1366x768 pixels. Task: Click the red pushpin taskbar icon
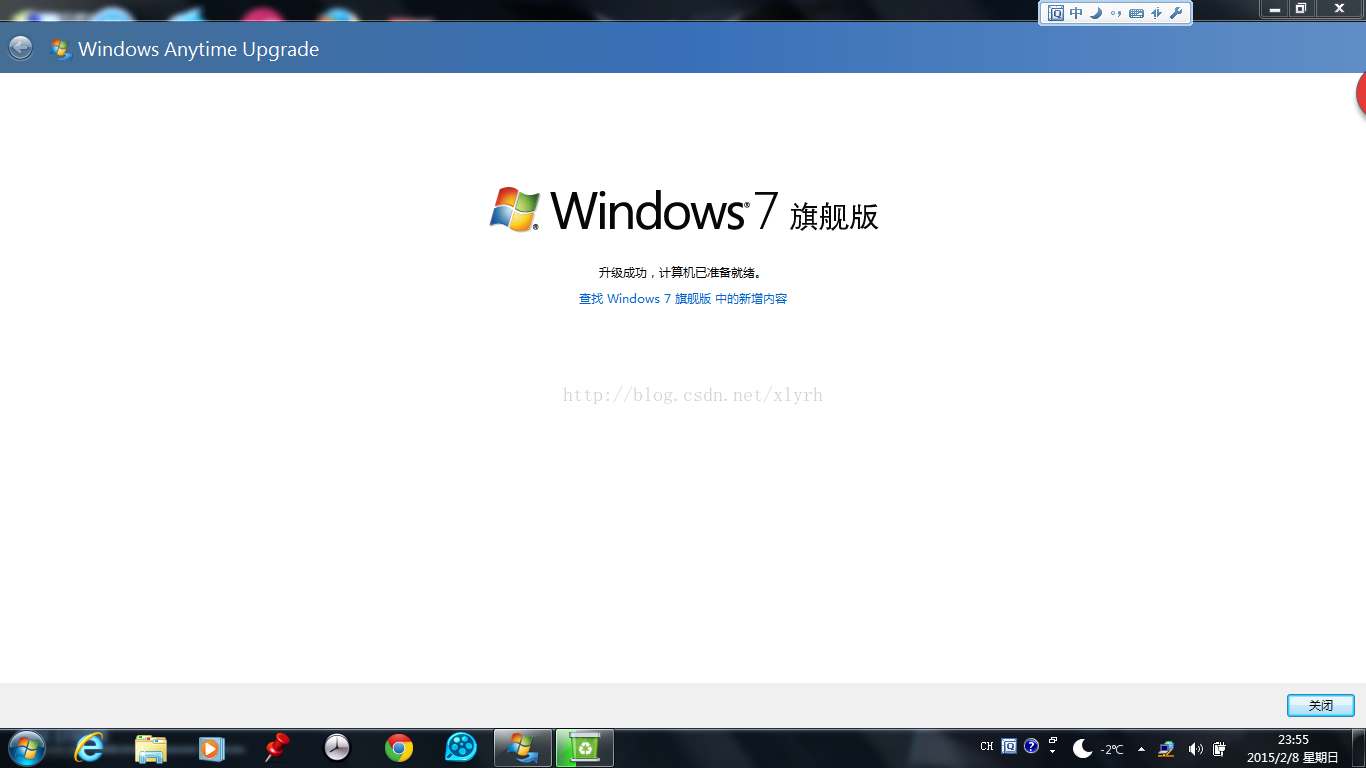276,747
